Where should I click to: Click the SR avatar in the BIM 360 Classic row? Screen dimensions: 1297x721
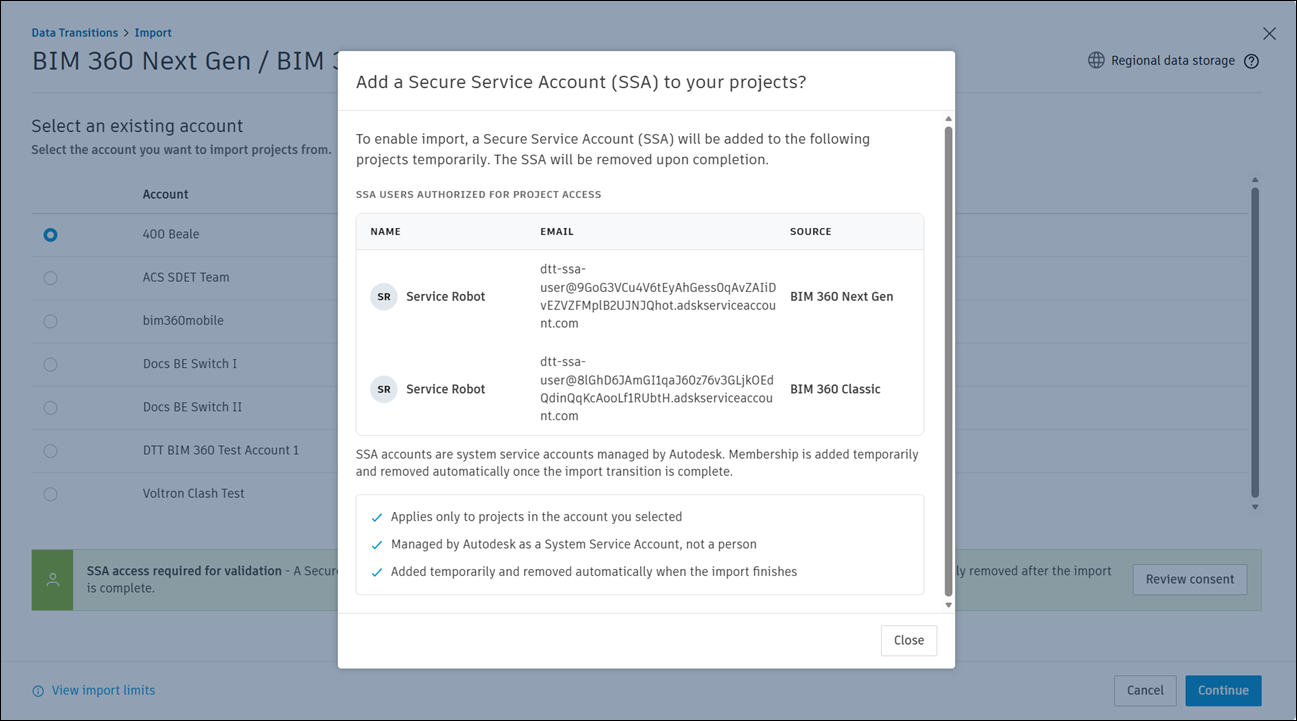(384, 389)
